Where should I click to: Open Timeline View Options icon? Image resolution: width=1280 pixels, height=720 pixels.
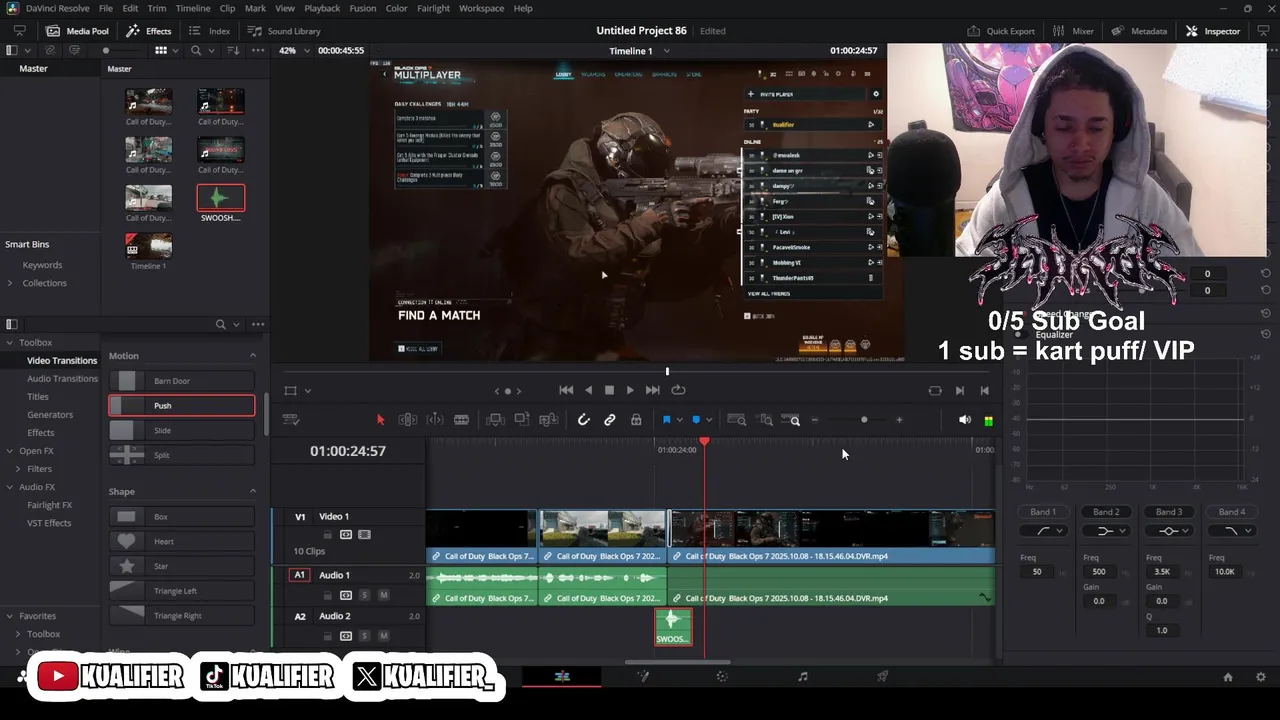coord(291,420)
